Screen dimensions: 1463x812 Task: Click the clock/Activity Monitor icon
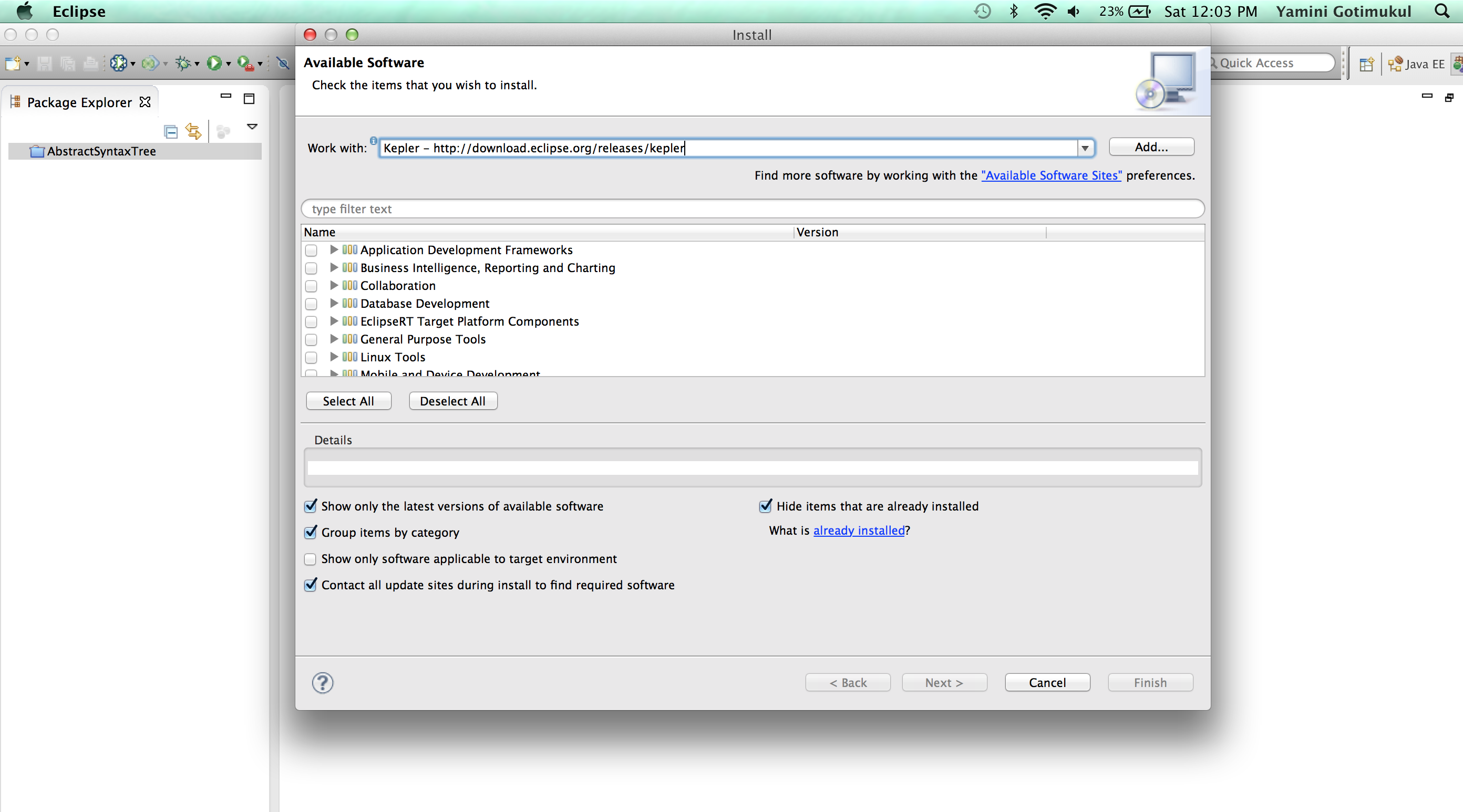(980, 10)
